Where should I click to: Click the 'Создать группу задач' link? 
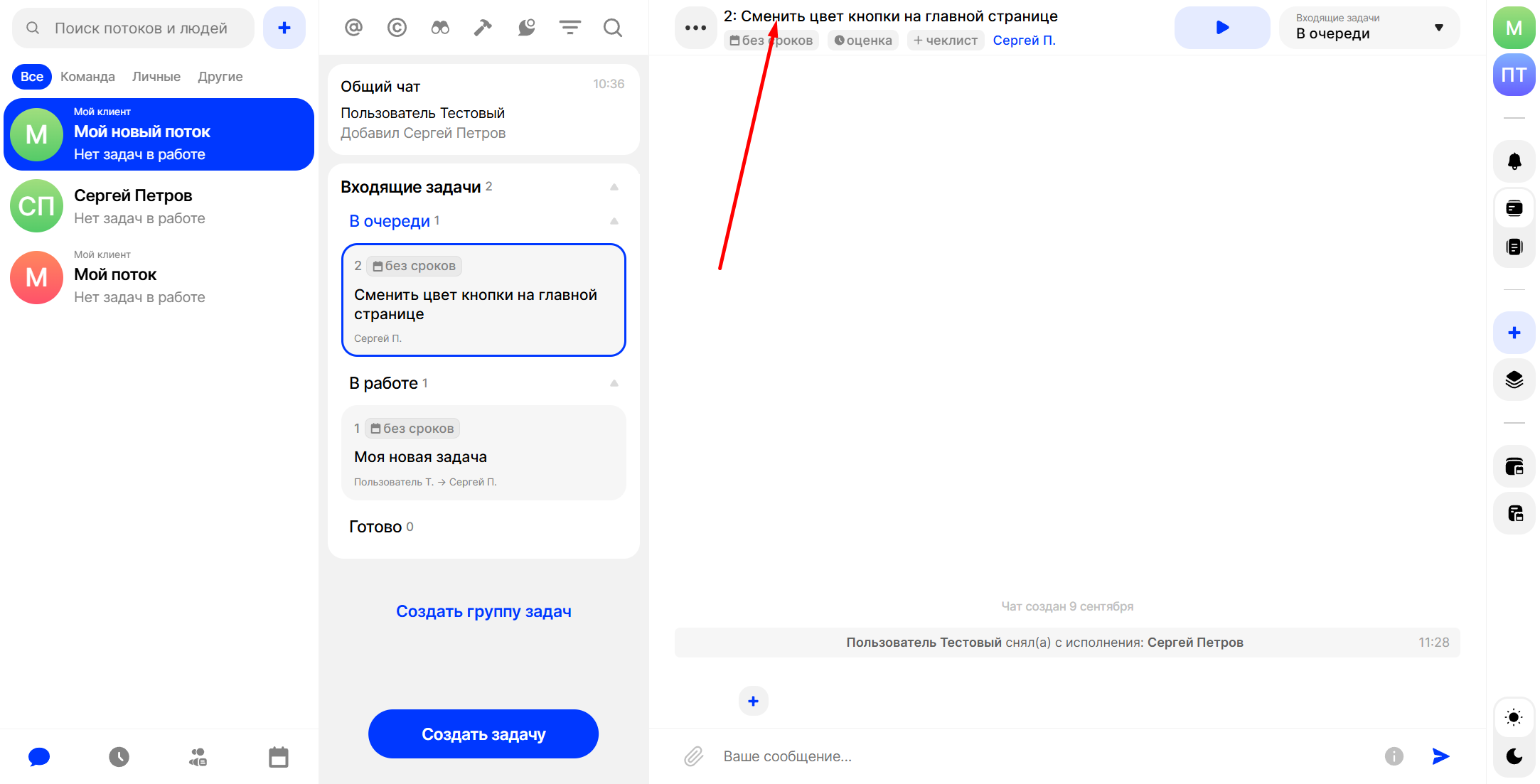pos(483,611)
